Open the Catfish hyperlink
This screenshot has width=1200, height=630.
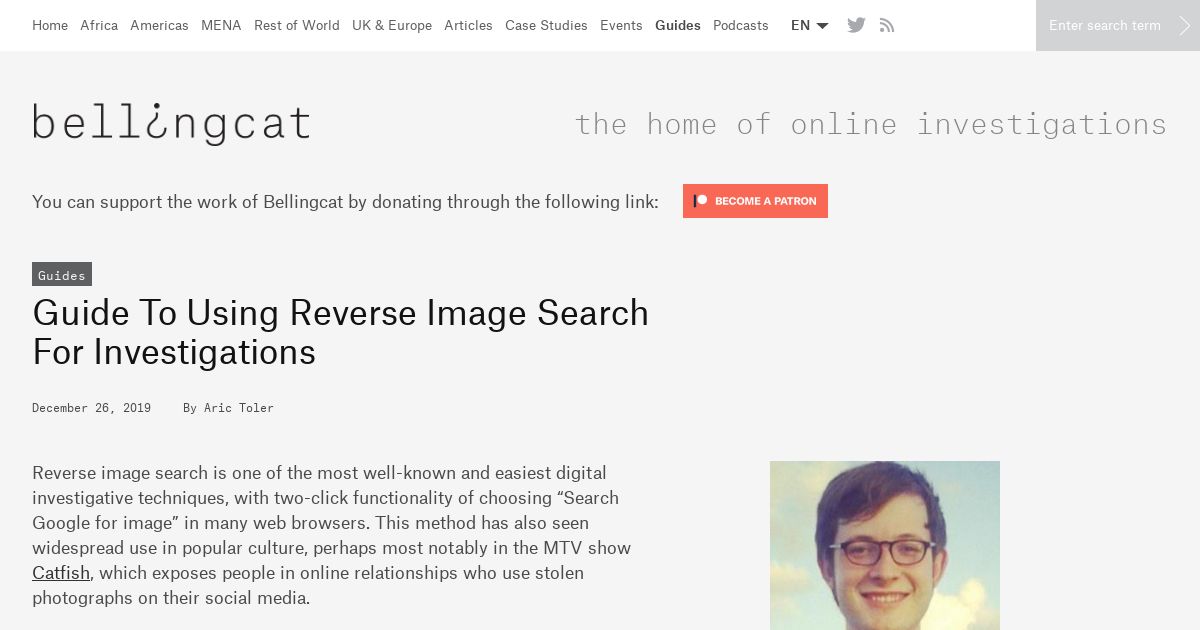click(61, 573)
